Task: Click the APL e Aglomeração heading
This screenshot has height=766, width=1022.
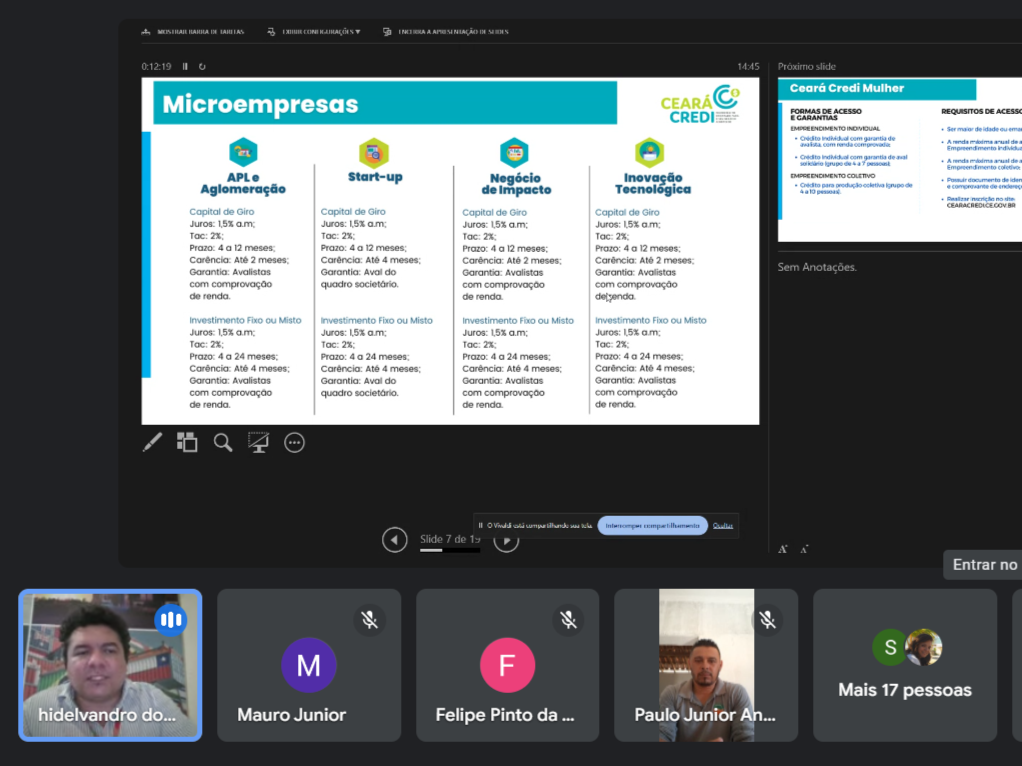Action: pyautogui.click(x=243, y=183)
